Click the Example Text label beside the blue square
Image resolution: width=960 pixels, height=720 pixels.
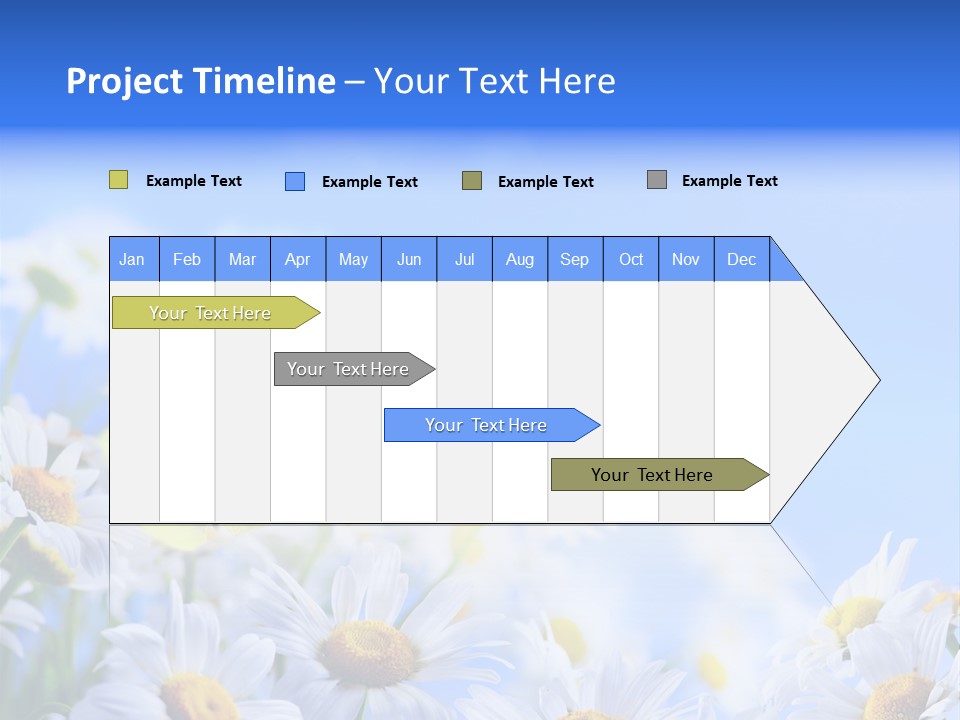pos(369,182)
